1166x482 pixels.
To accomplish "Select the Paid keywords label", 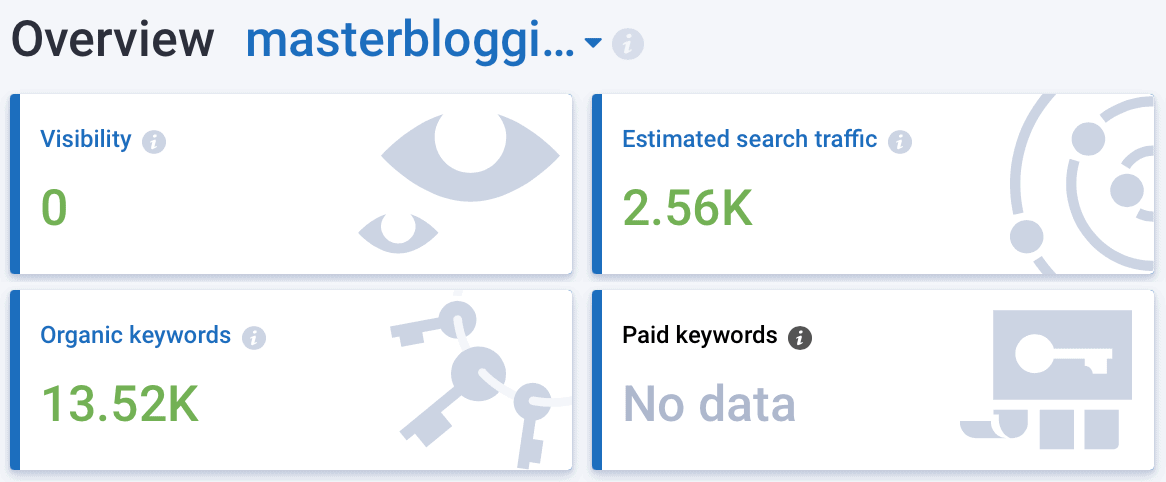I will pyautogui.click(x=700, y=335).
